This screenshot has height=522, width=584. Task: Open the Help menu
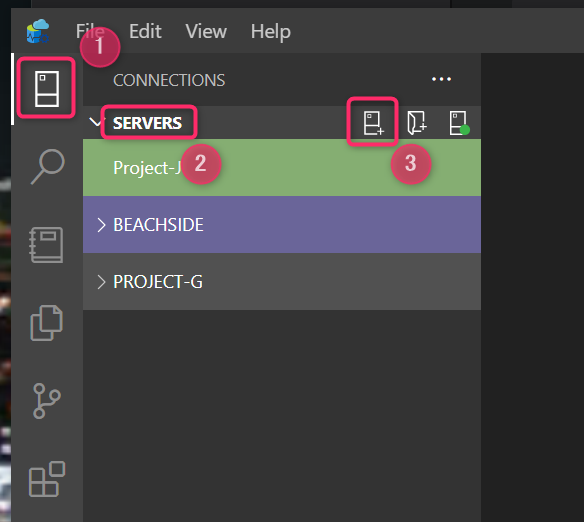[270, 32]
